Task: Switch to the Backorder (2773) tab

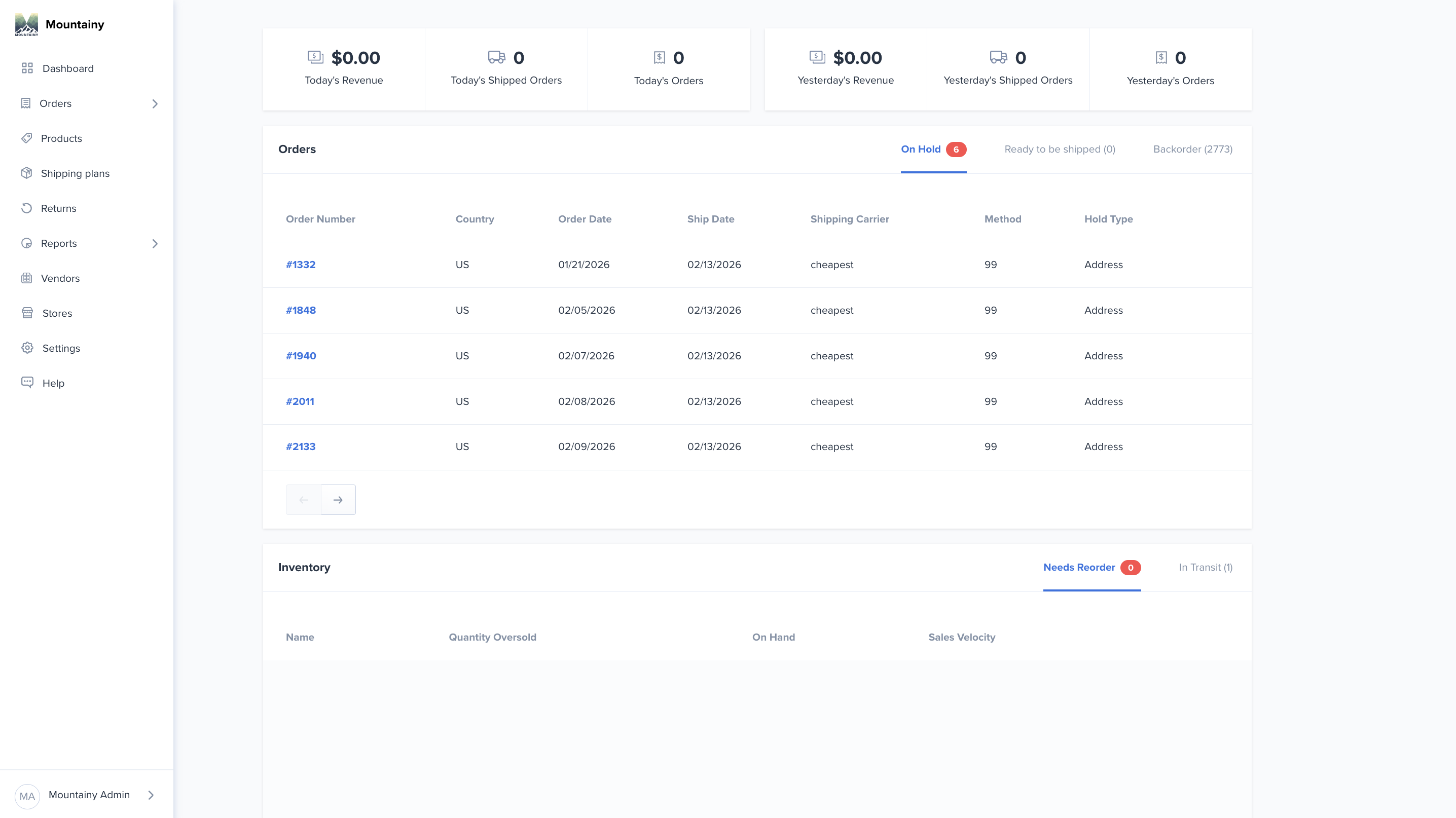Action: (1192, 149)
